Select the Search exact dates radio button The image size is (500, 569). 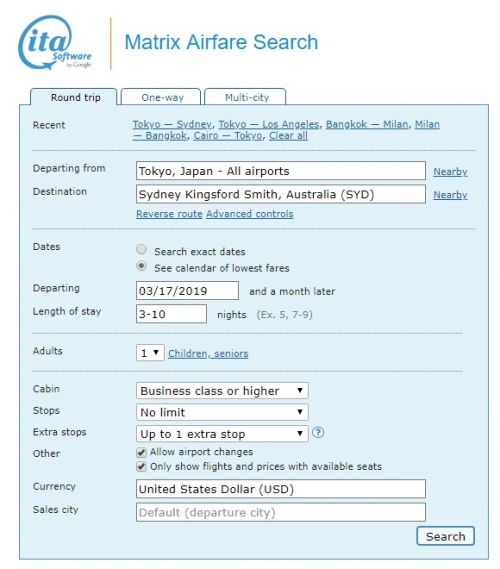(x=141, y=250)
